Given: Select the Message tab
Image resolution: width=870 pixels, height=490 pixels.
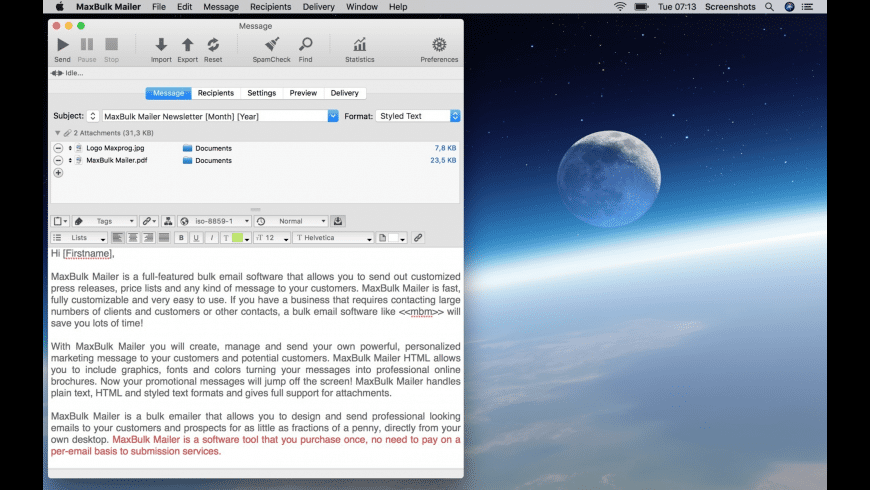Looking at the screenshot, I should (x=169, y=93).
